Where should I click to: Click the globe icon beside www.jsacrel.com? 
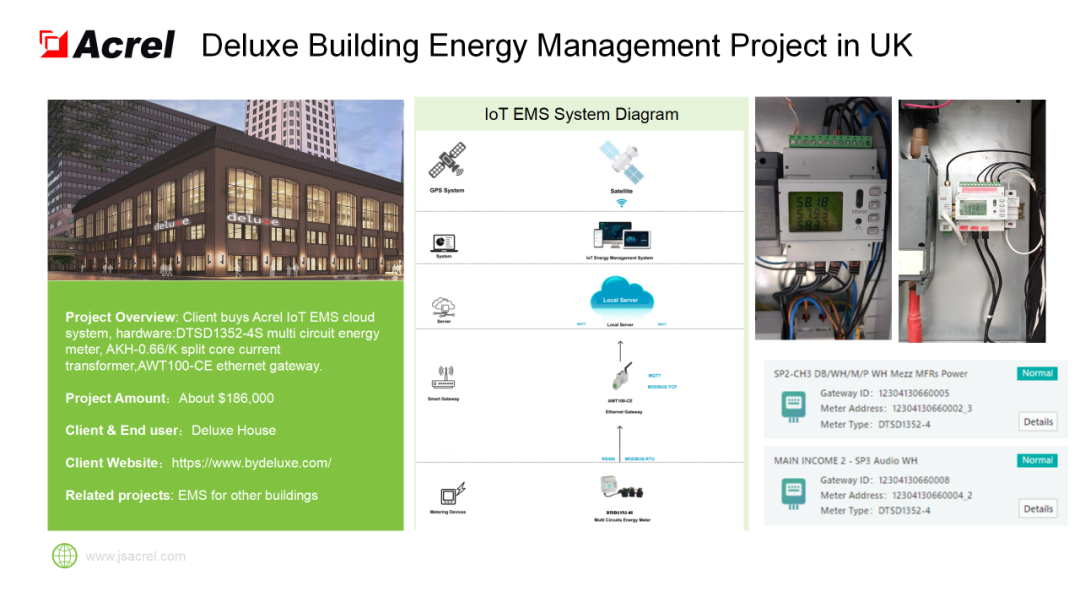click(65, 556)
